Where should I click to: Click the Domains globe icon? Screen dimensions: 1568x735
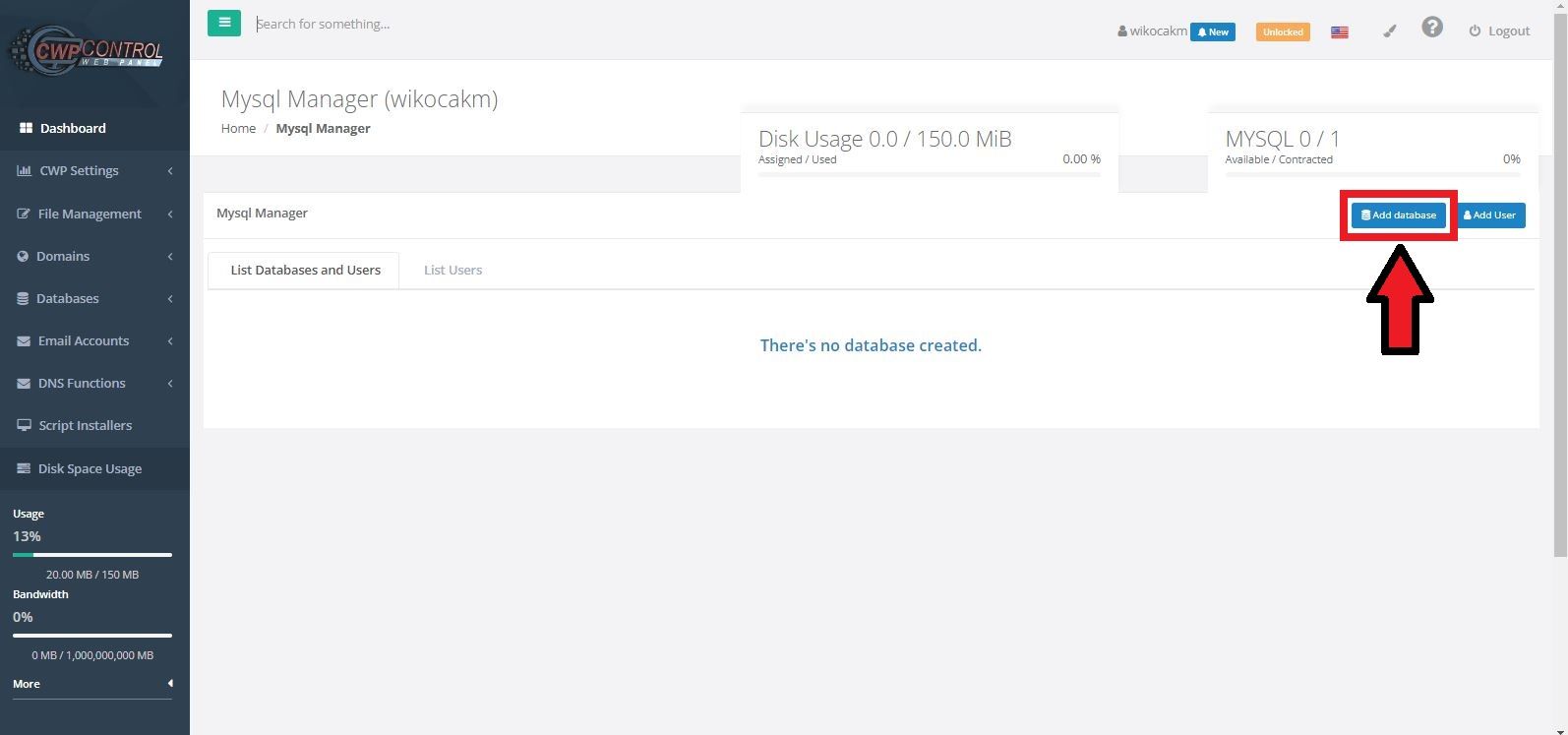pyautogui.click(x=23, y=256)
